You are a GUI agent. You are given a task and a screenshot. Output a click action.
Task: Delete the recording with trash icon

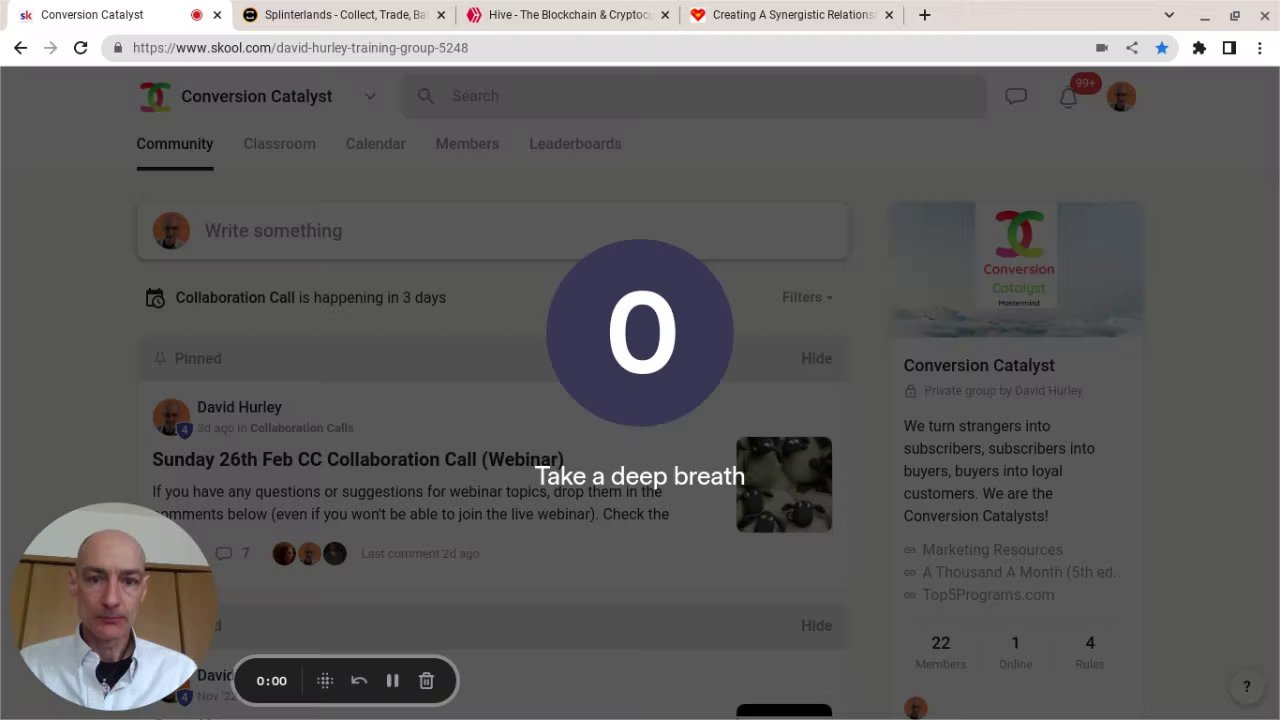pyautogui.click(x=426, y=681)
